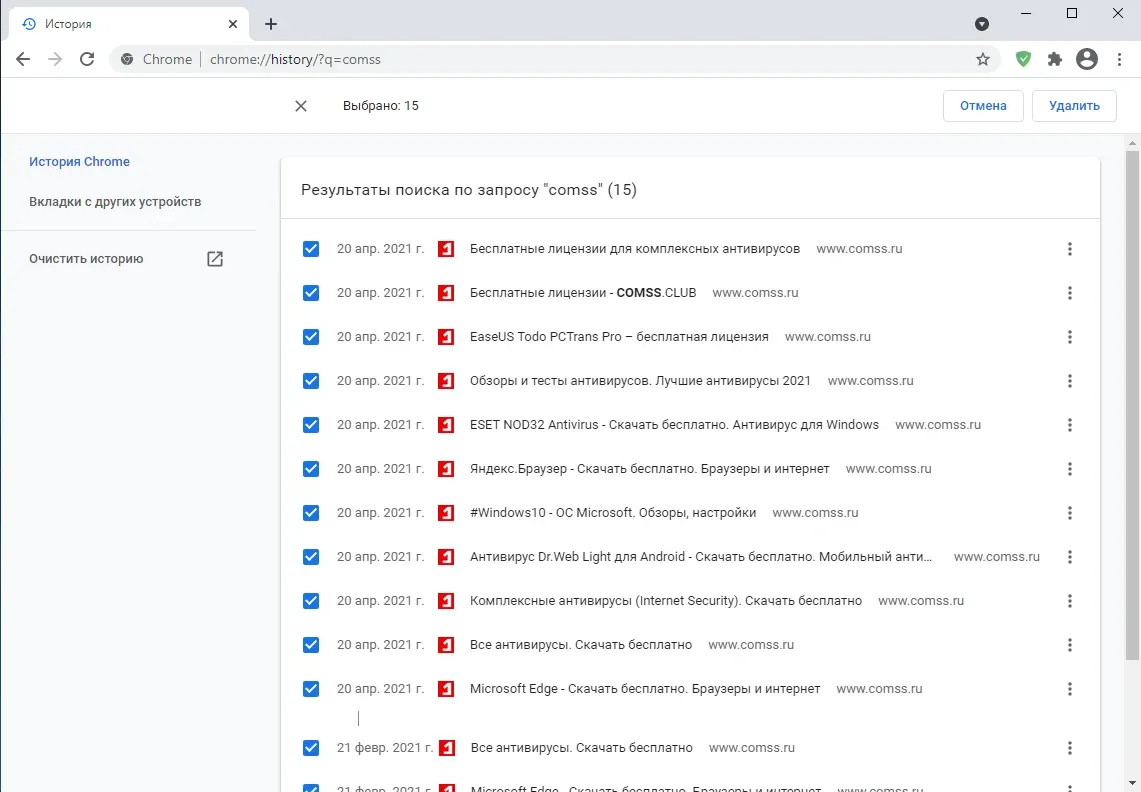The height and width of the screenshot is (792, 1141).
Task: Bookmark this page with star icon
Action: pyautogui.click(x=982, y=59)
